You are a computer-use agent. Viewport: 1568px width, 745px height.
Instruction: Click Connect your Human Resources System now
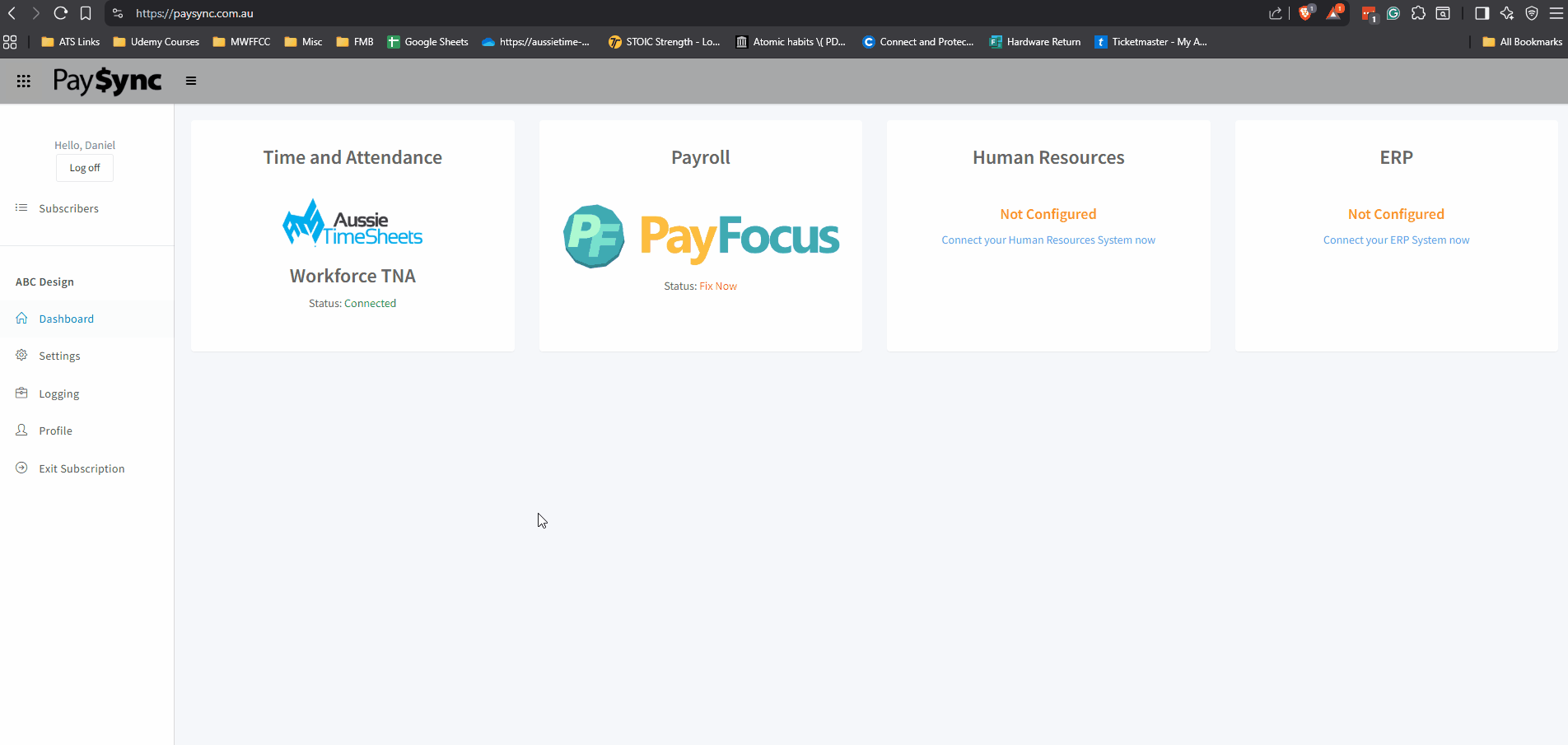click(x=1048, y=240)
